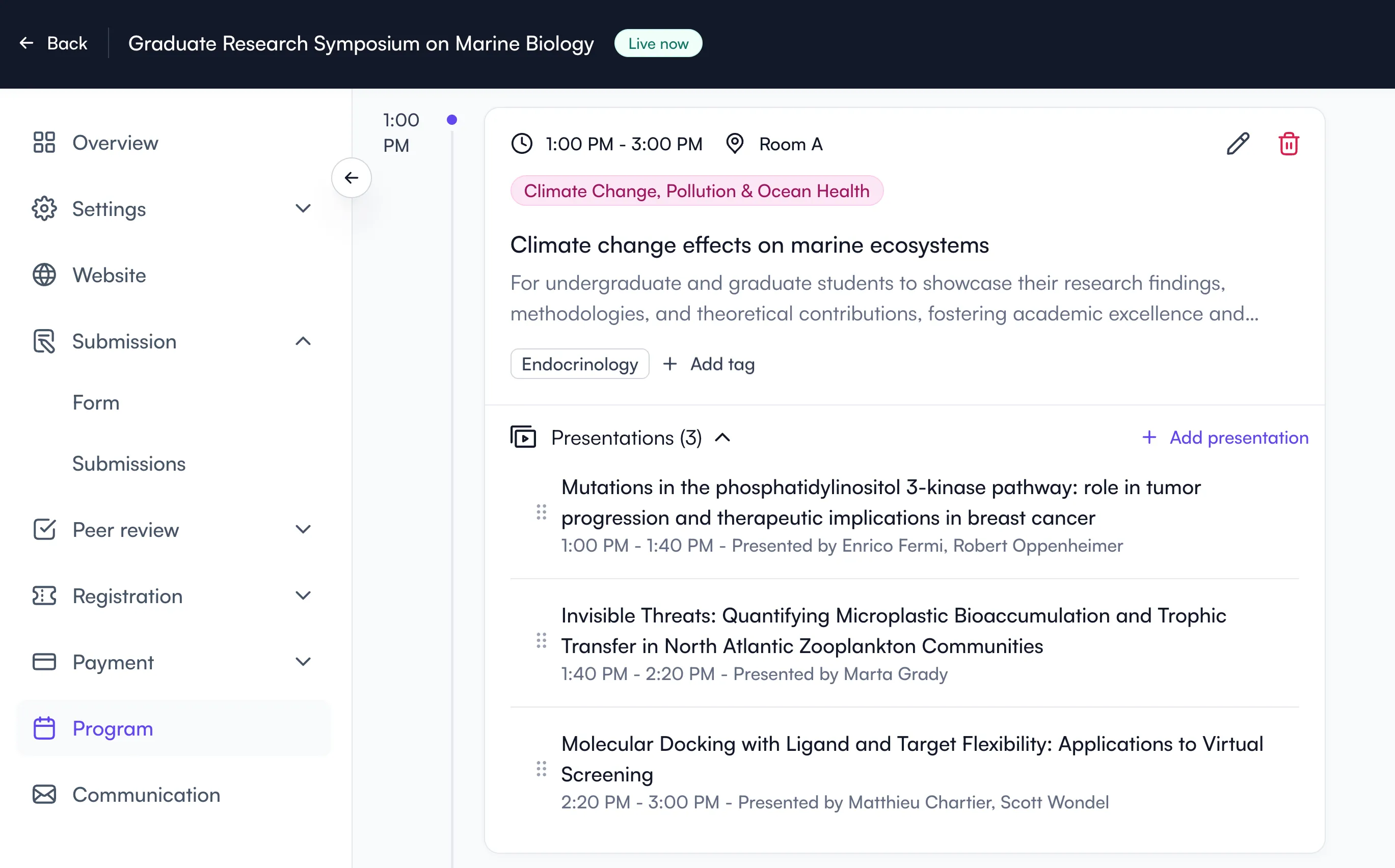Click the Presentations (3) heading
This screenshot has height=868, width=1395.
[x=626, y=438]
